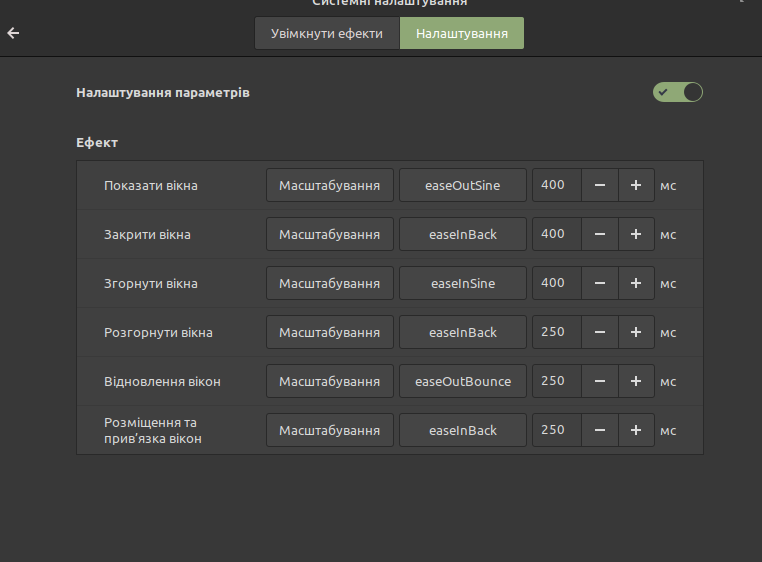
Task: Click the Розміщення та прив'язка вікон label
Action: pos(153,431)
